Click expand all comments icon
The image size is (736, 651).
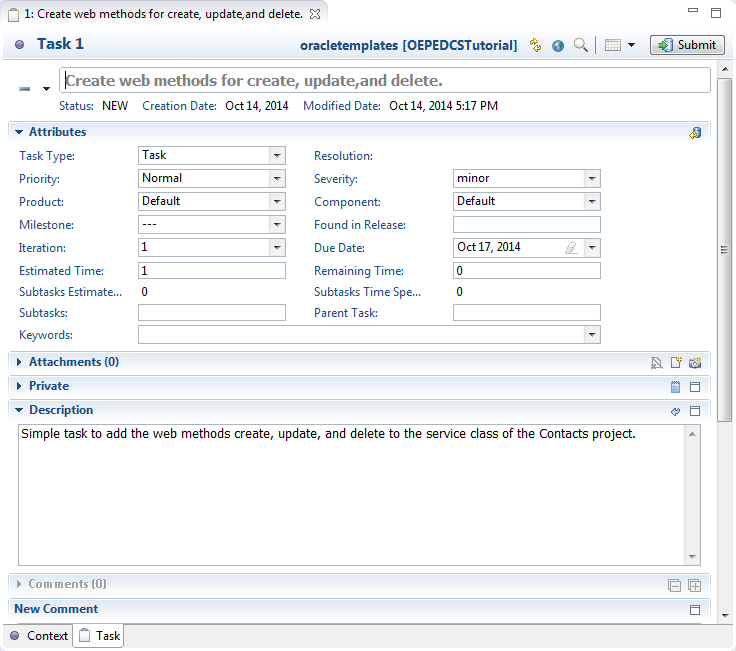click(x=695, y=585)
